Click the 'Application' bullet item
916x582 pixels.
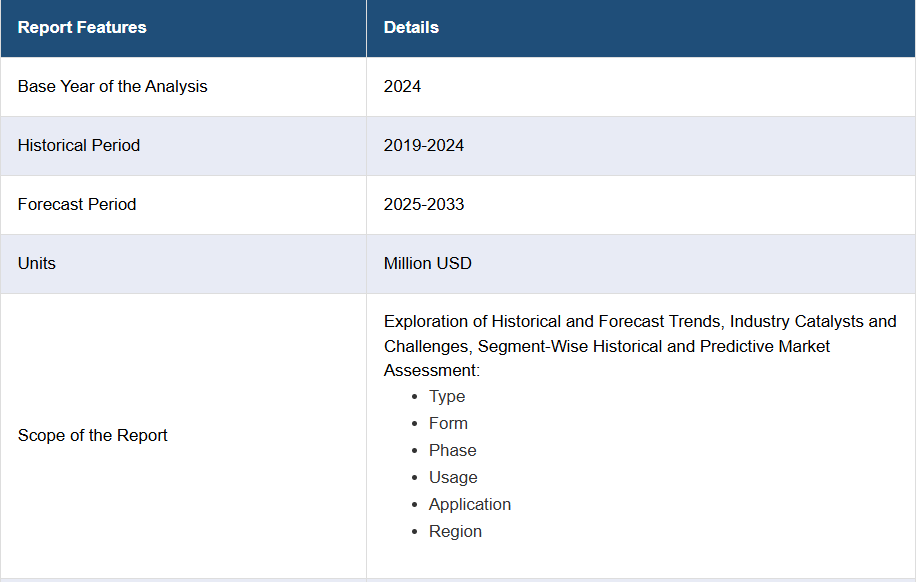pos(470,504)
